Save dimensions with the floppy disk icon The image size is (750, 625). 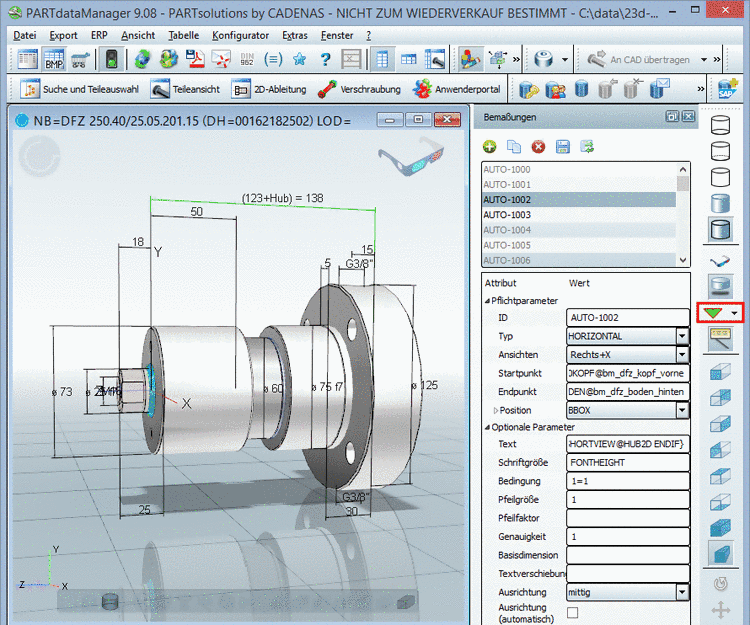(562, 147)
